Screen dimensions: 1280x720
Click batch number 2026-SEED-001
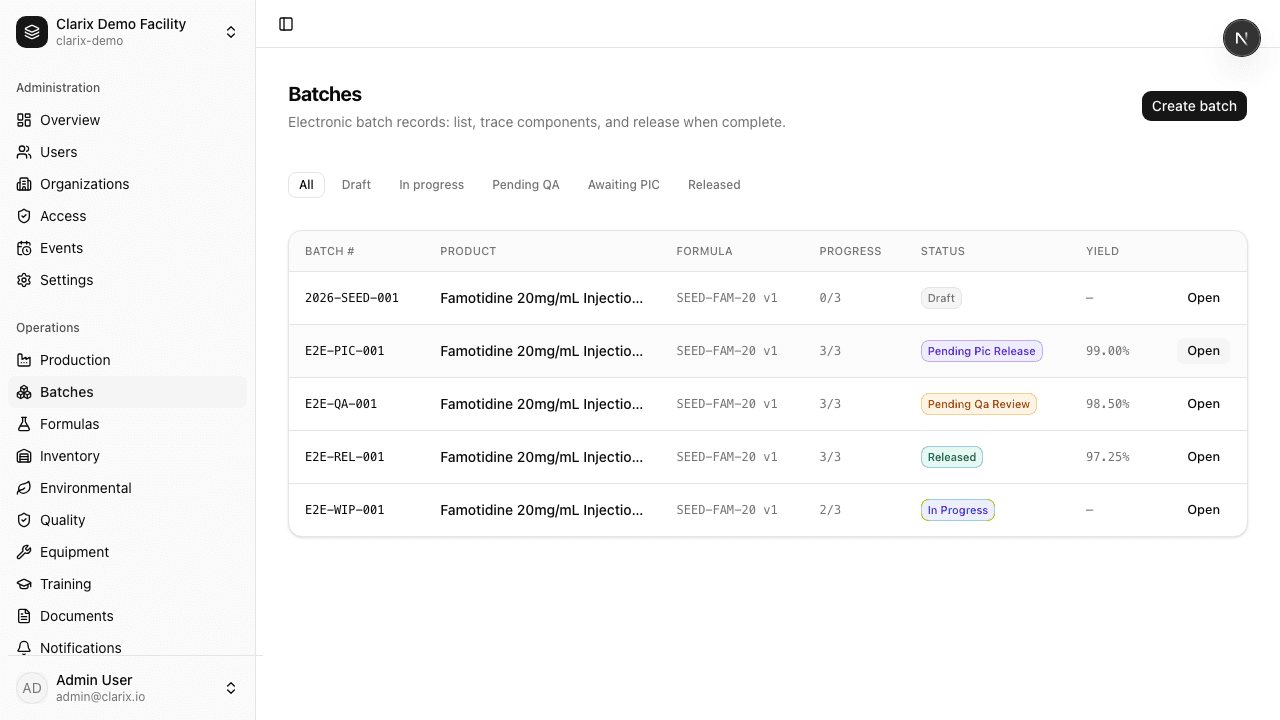click(x=352, y=298)
